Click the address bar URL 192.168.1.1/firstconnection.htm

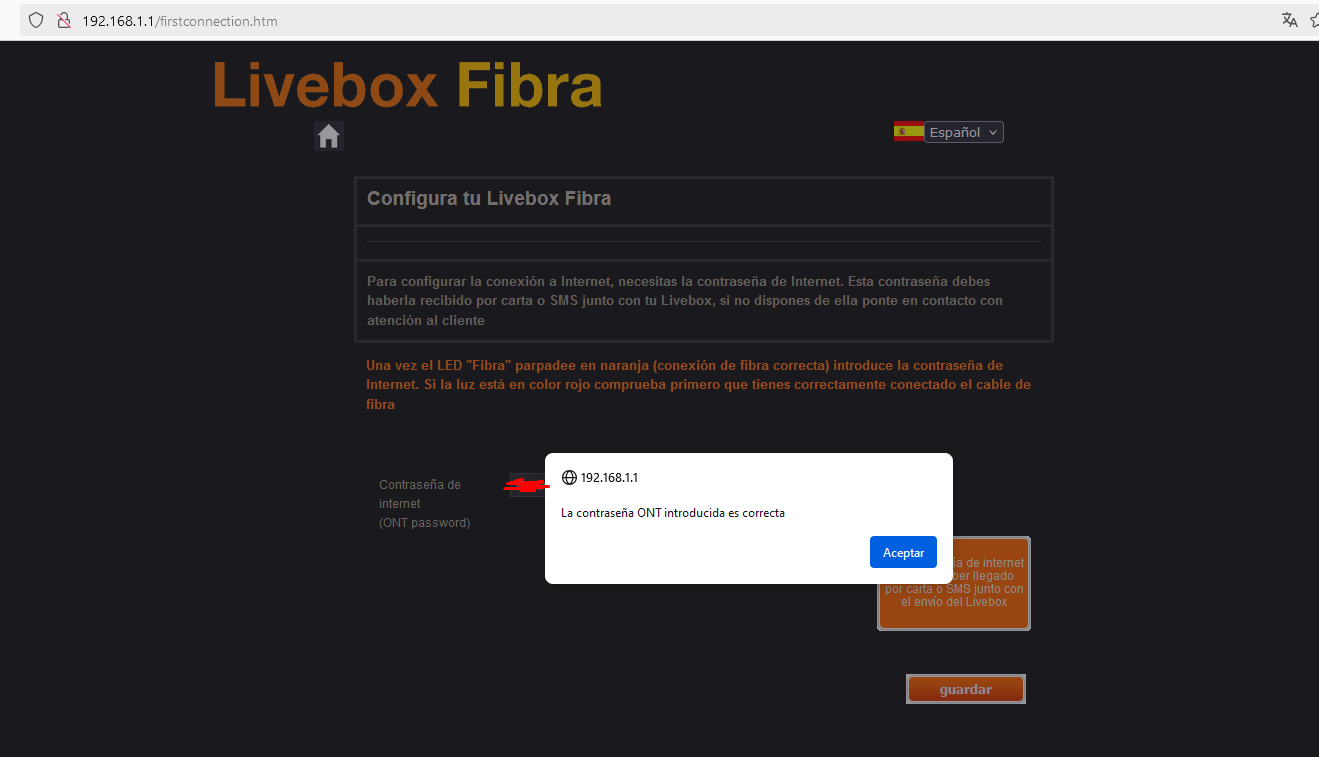(x=180, y=20)
